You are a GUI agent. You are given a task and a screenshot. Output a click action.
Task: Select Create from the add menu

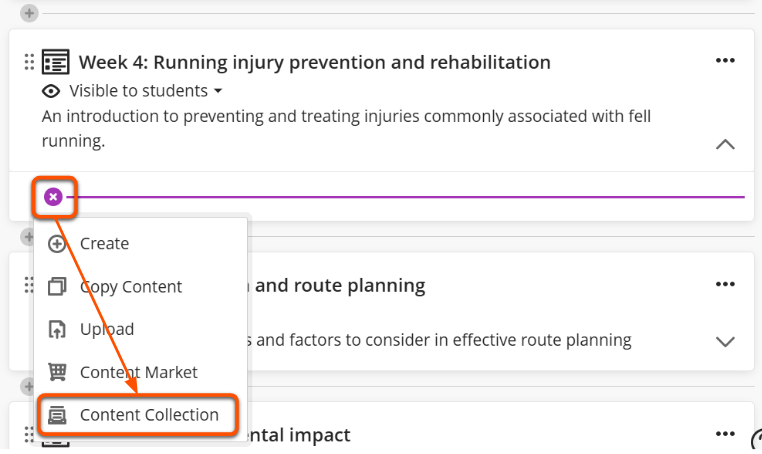point(104,243)
